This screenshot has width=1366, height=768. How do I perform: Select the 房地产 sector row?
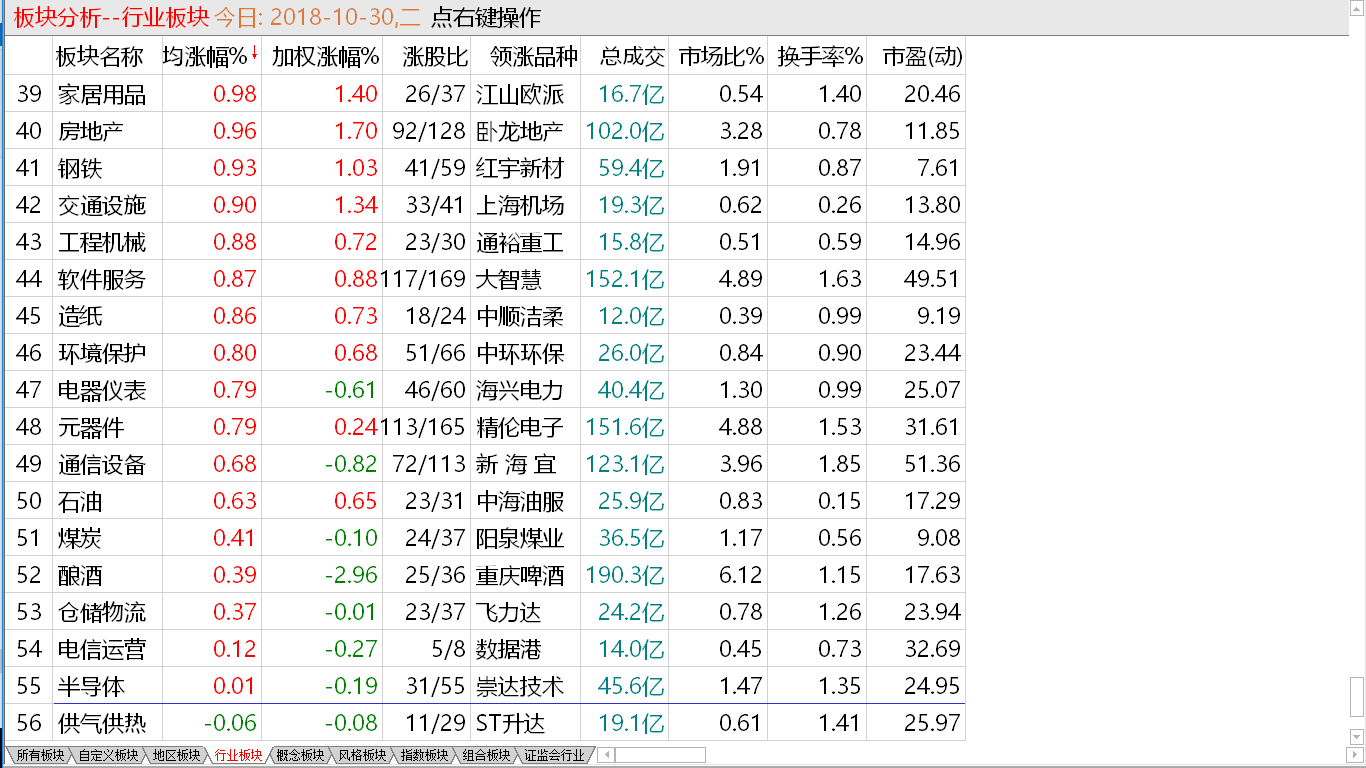pos(484,131)
